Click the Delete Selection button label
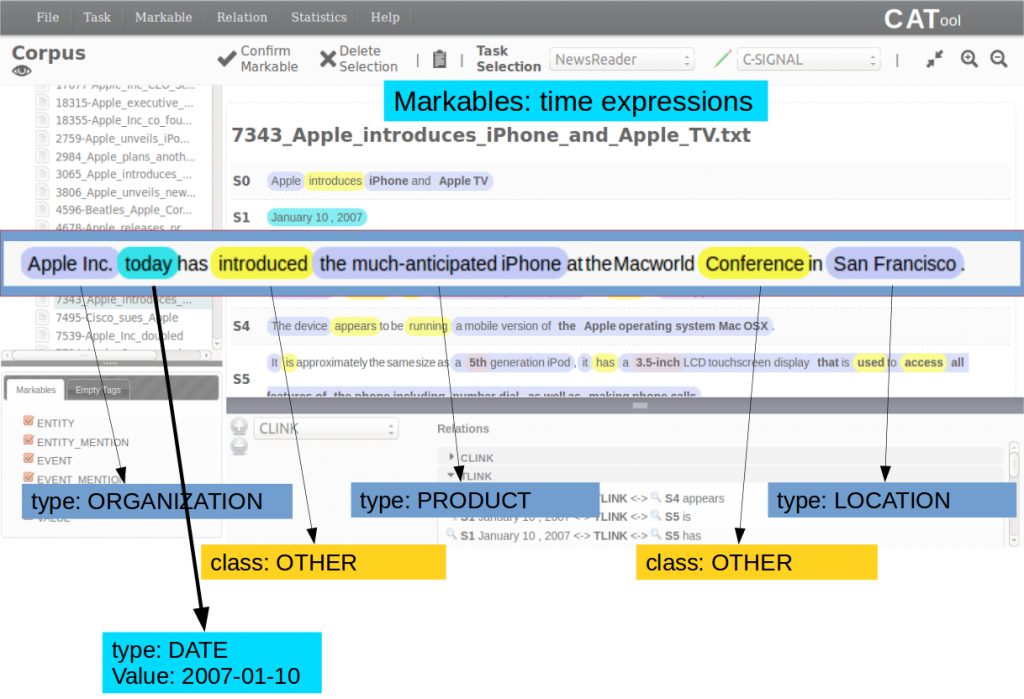The width and height of the screenshot is (1024, 699). click(x=368, y=59)
